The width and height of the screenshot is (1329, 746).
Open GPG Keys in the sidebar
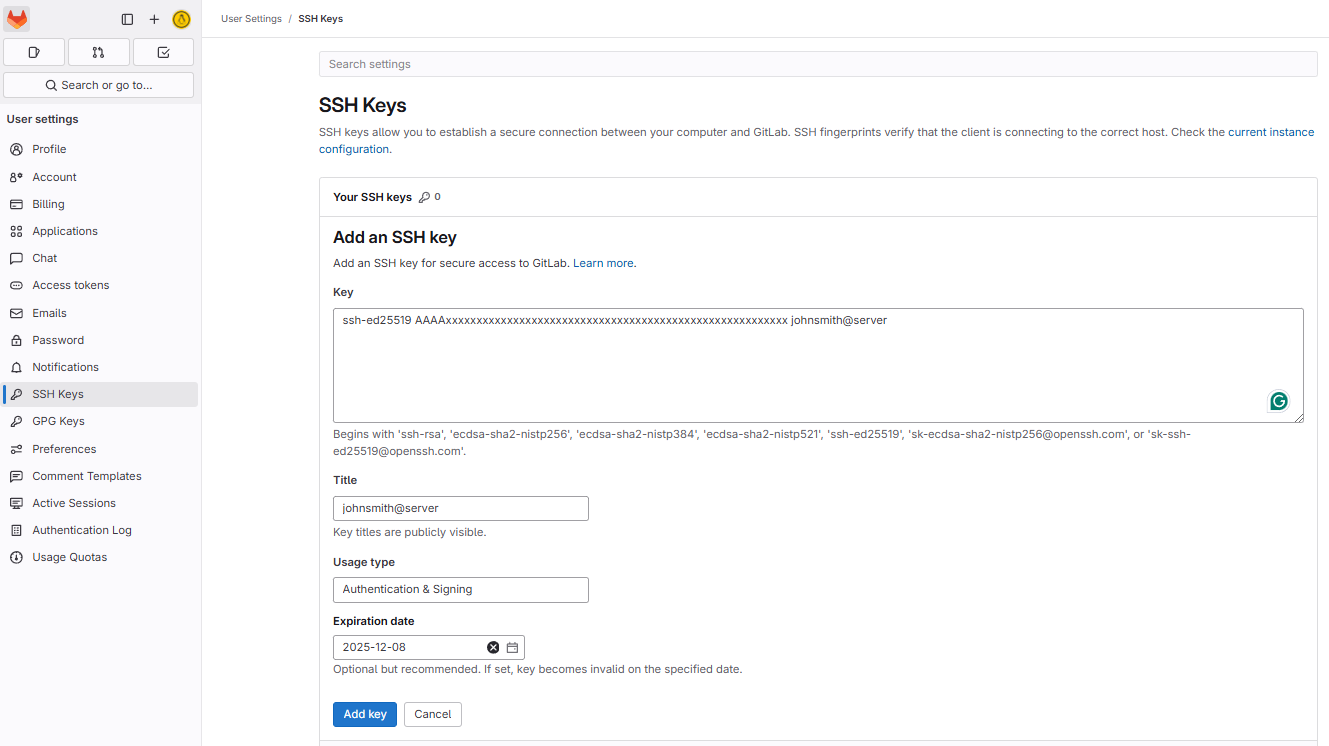(58, 421)
